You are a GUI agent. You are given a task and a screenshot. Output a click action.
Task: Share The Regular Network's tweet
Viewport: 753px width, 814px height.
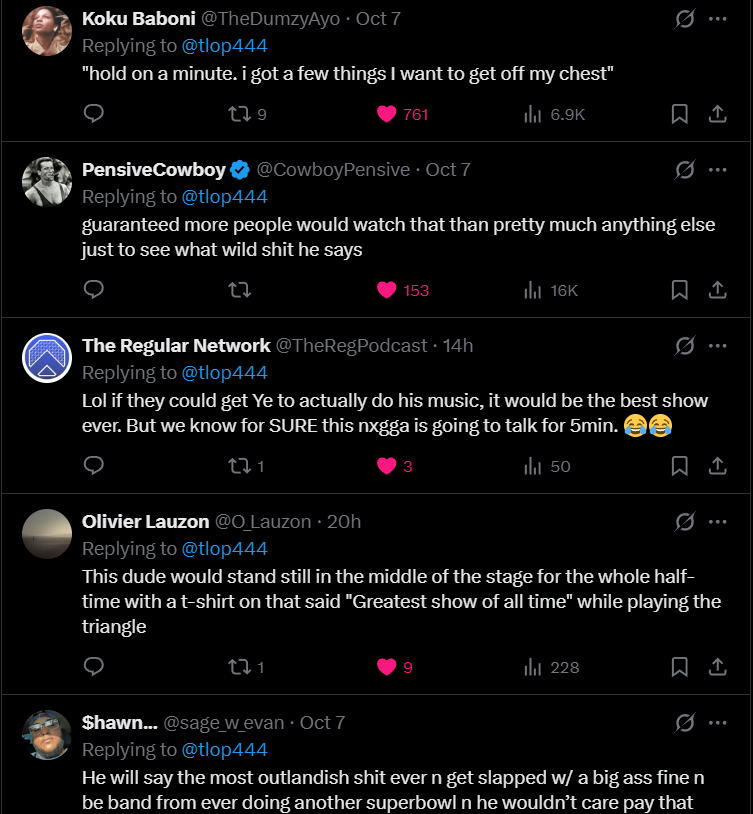click(717, 466)
